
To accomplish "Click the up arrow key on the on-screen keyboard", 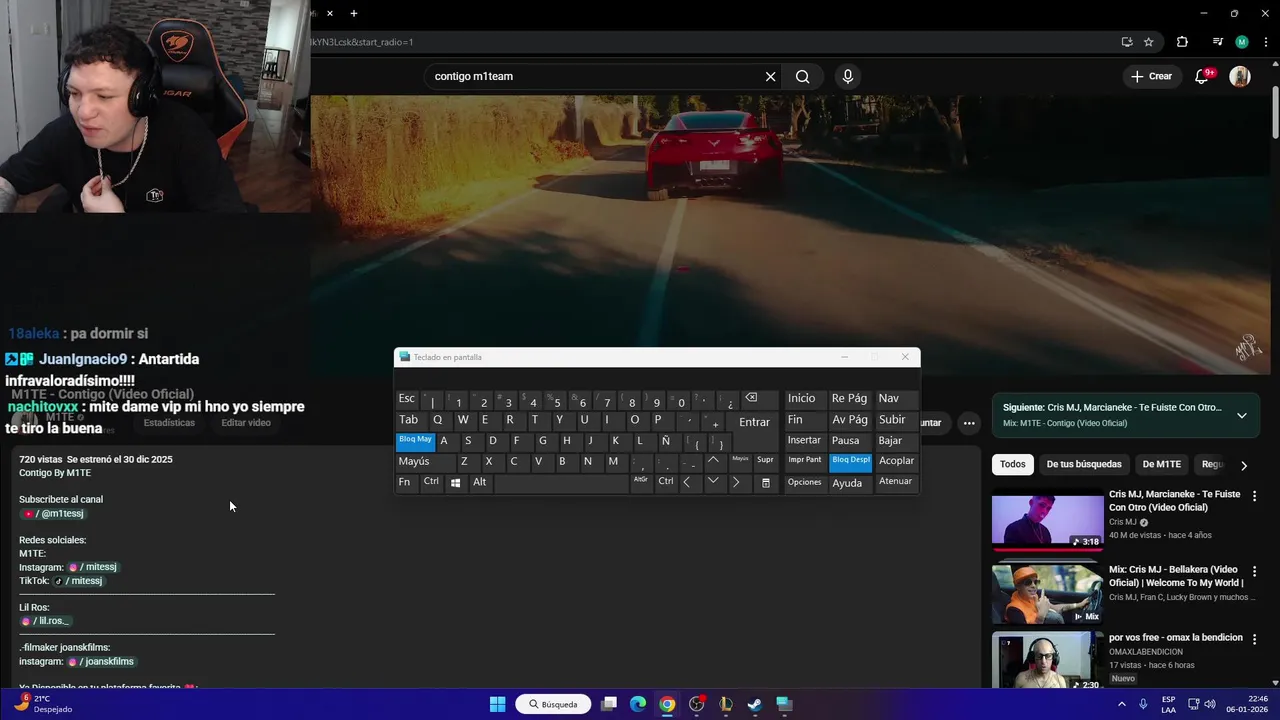I will coord(713,461).
